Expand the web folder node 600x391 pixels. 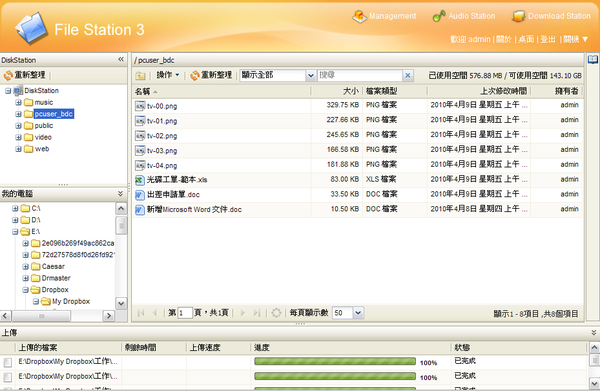pos(18,149)
